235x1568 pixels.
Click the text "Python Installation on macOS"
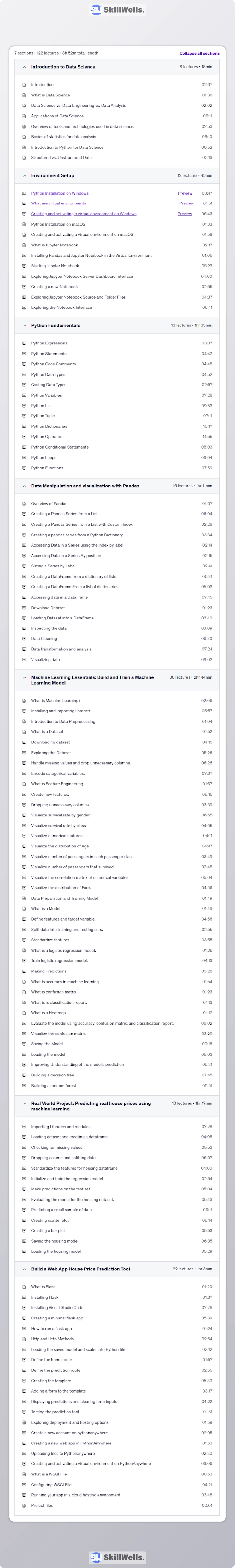point(58,224)
